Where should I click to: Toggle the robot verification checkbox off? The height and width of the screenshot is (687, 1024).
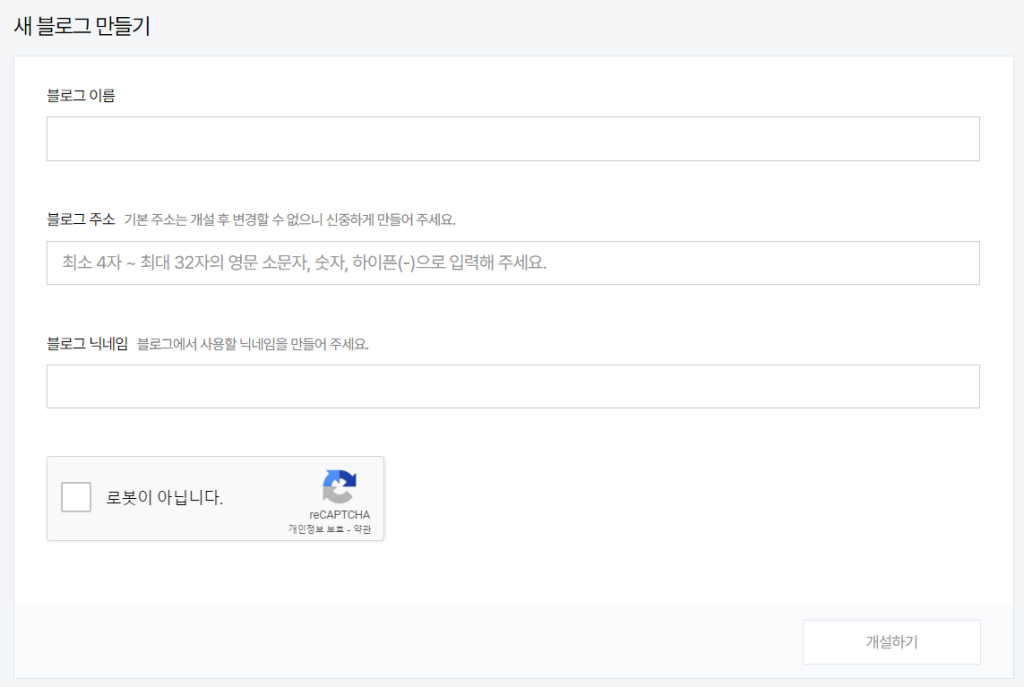pos(76,497)
